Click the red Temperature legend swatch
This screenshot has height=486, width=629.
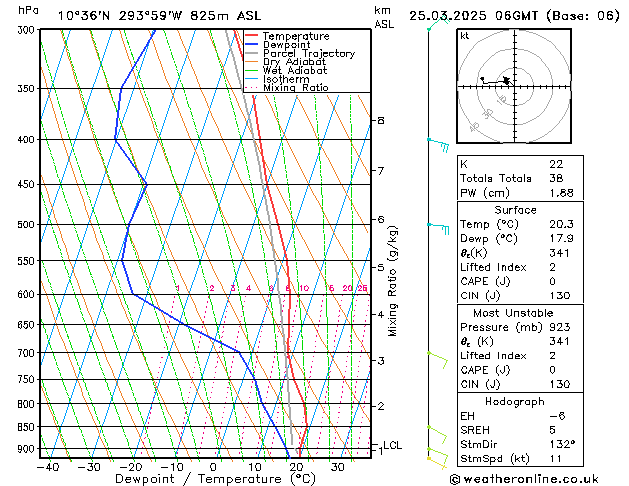[x=251, y=36]
